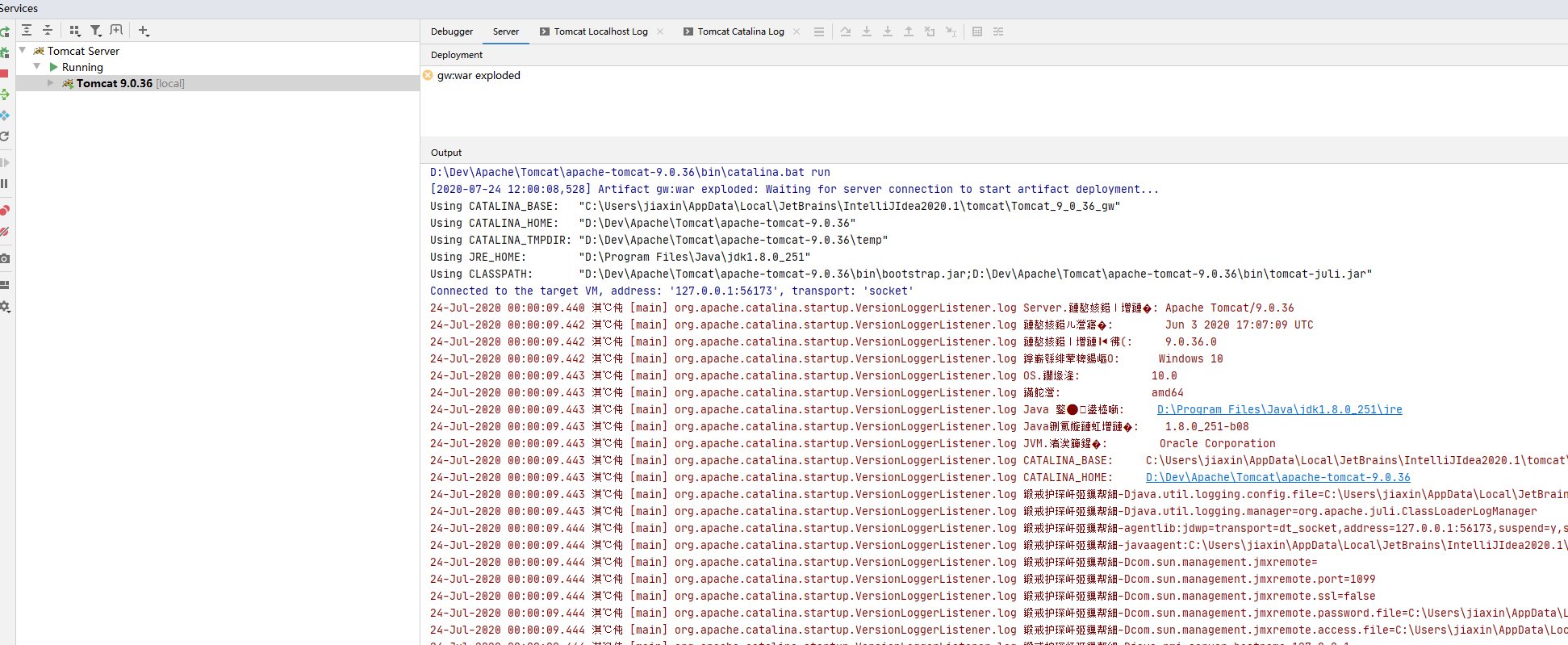Collapse the Running group node
The width and height of the screenshot is (1568, 645).
click(x=37, y=67)
